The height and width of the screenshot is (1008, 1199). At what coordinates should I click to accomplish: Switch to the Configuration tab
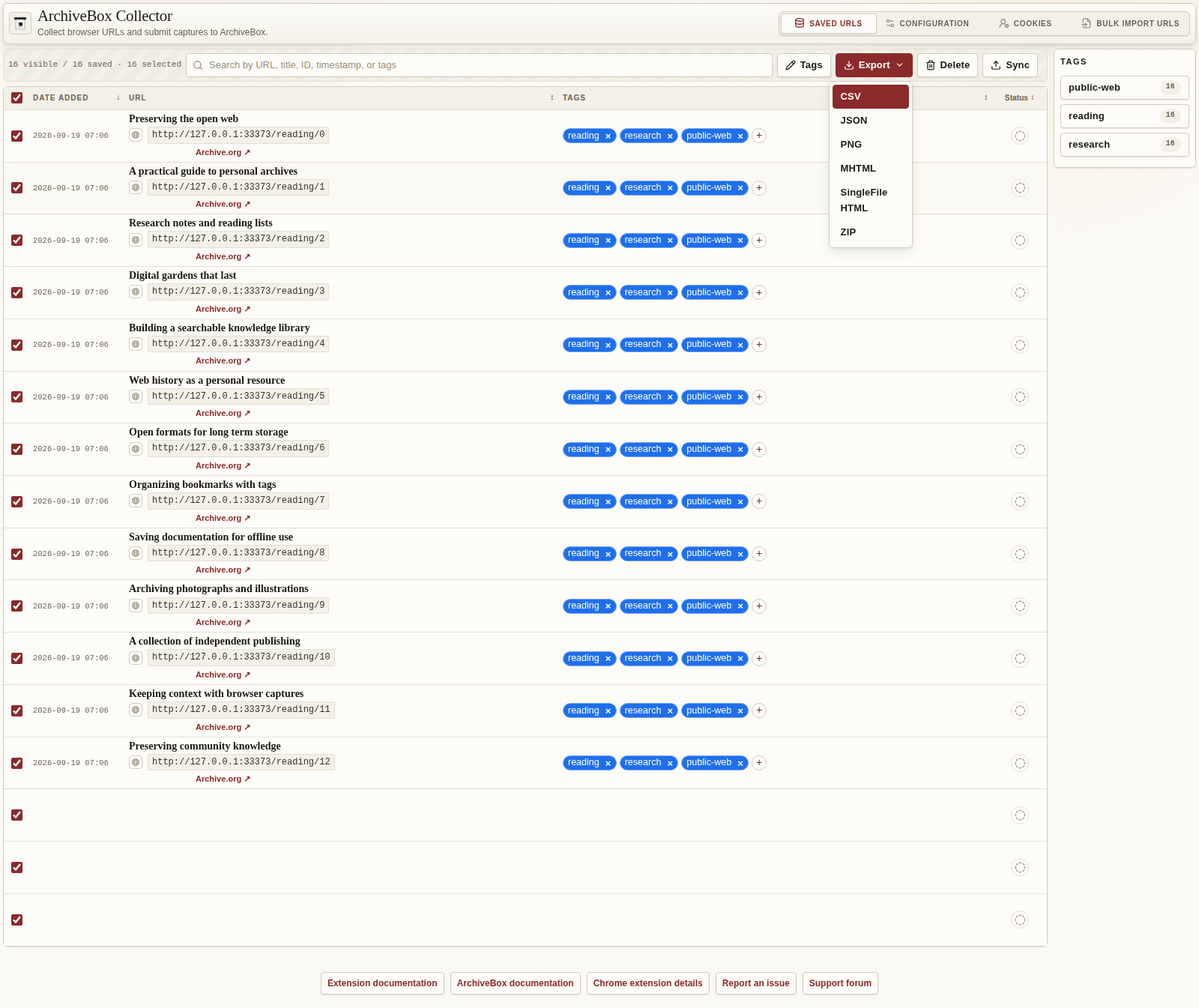(x=927, y=23)
